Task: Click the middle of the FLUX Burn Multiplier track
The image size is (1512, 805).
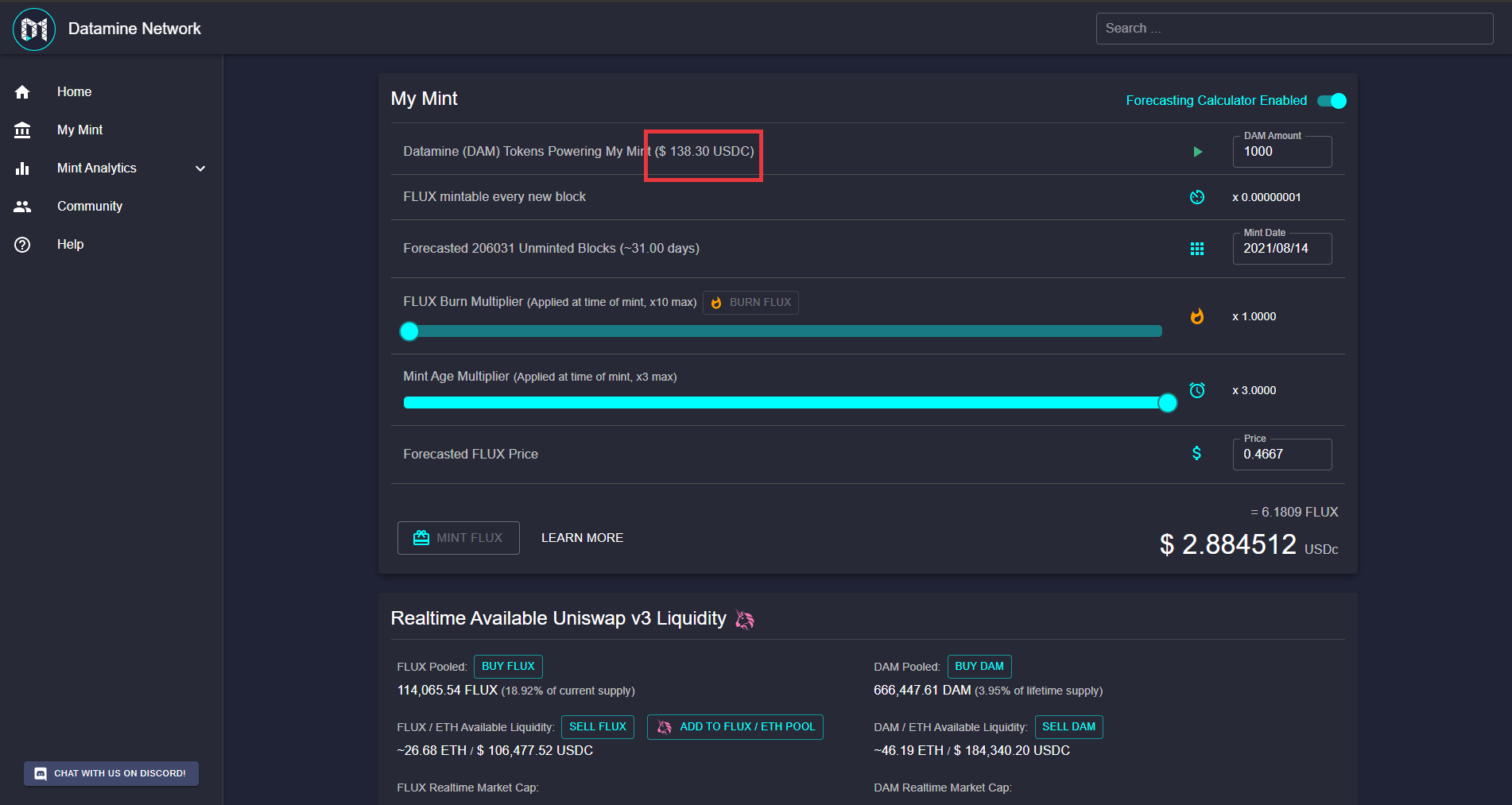Action: tap(783, 331)
